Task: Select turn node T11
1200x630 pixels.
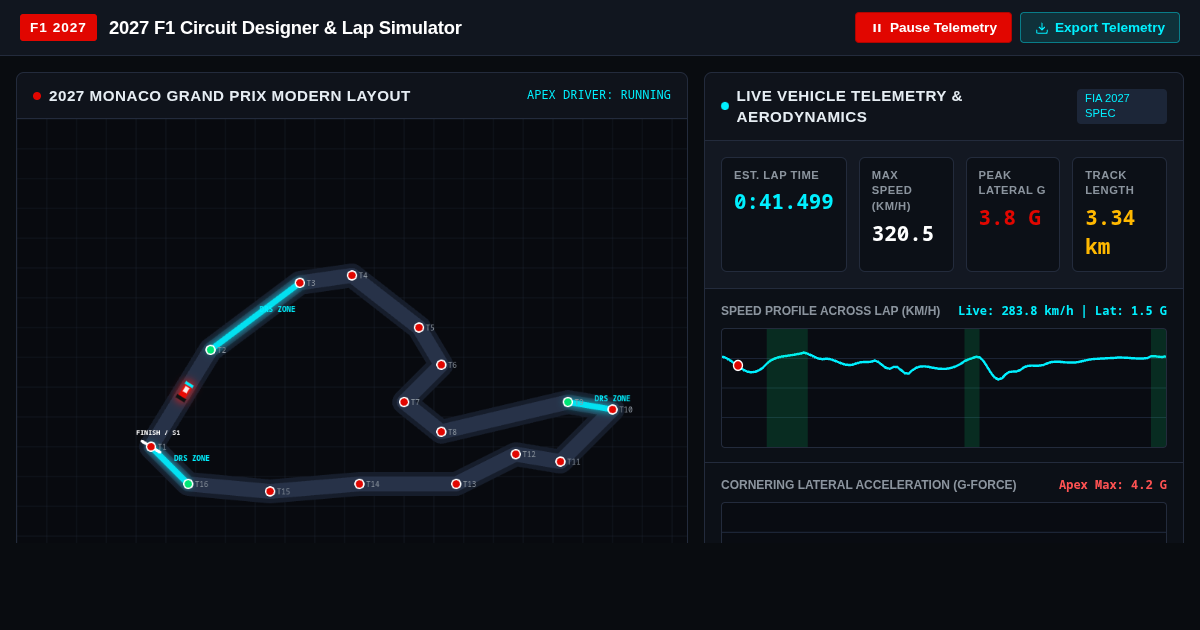Action: coord(560,462)
